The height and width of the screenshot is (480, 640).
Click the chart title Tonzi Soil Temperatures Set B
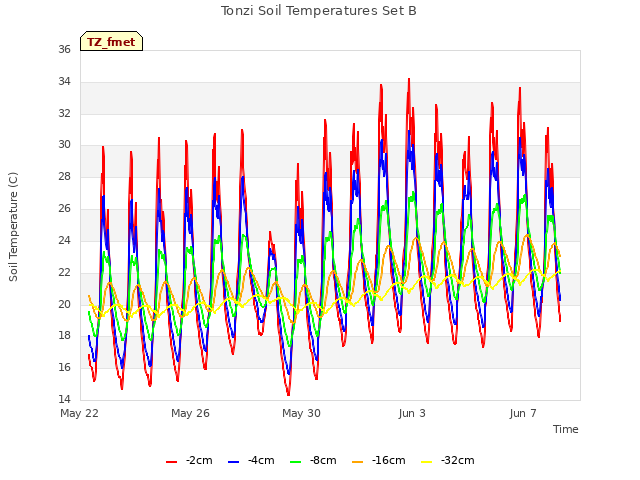tap(318, 11)
